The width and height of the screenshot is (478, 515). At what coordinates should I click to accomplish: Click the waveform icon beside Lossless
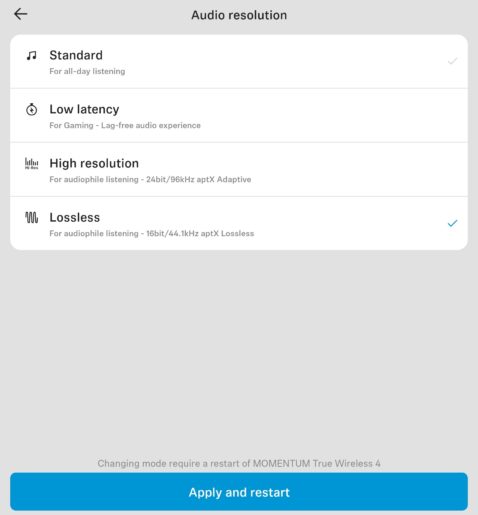pos(32,217)
